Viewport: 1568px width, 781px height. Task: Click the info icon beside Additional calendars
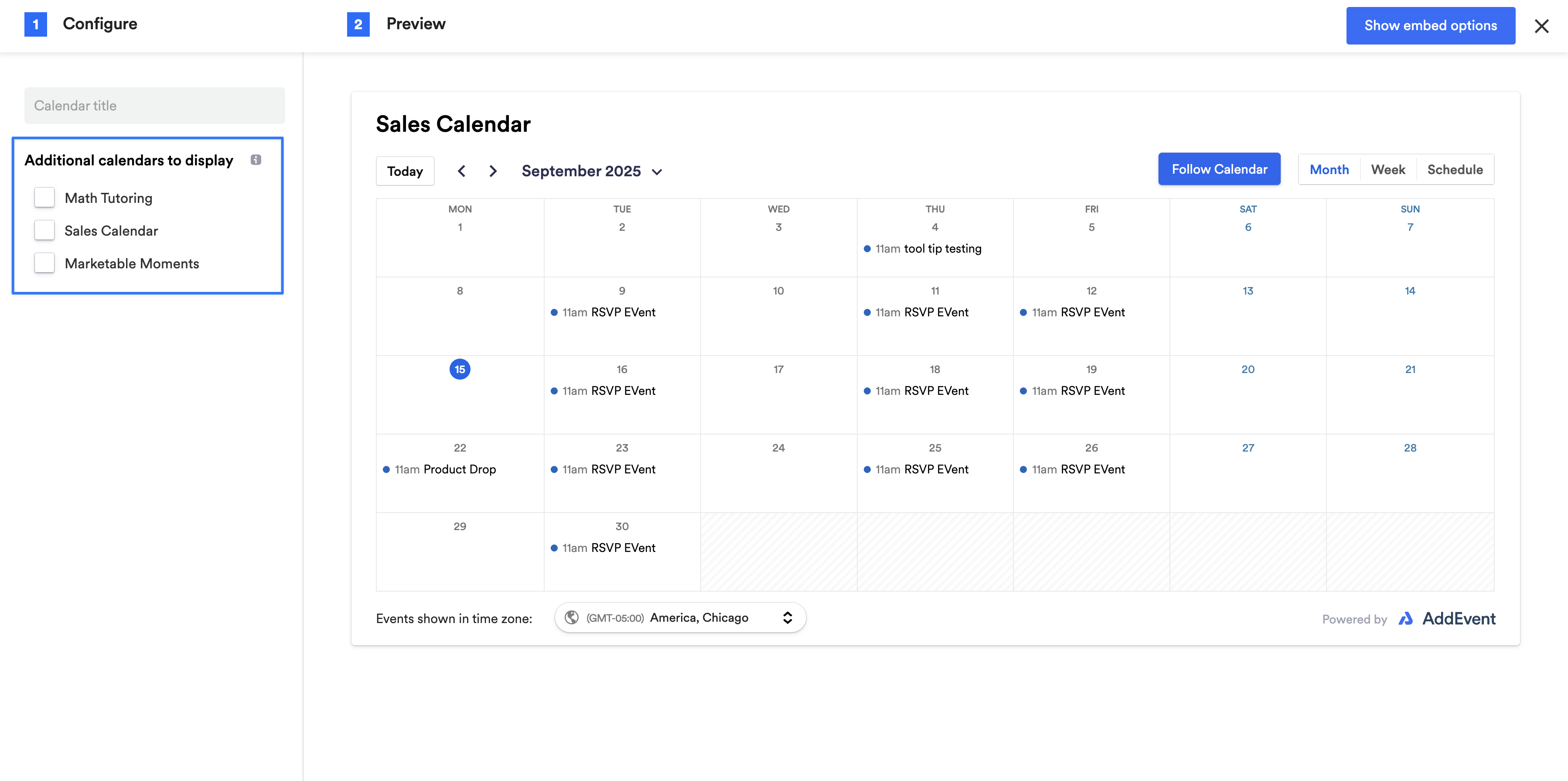coord(256,160)
